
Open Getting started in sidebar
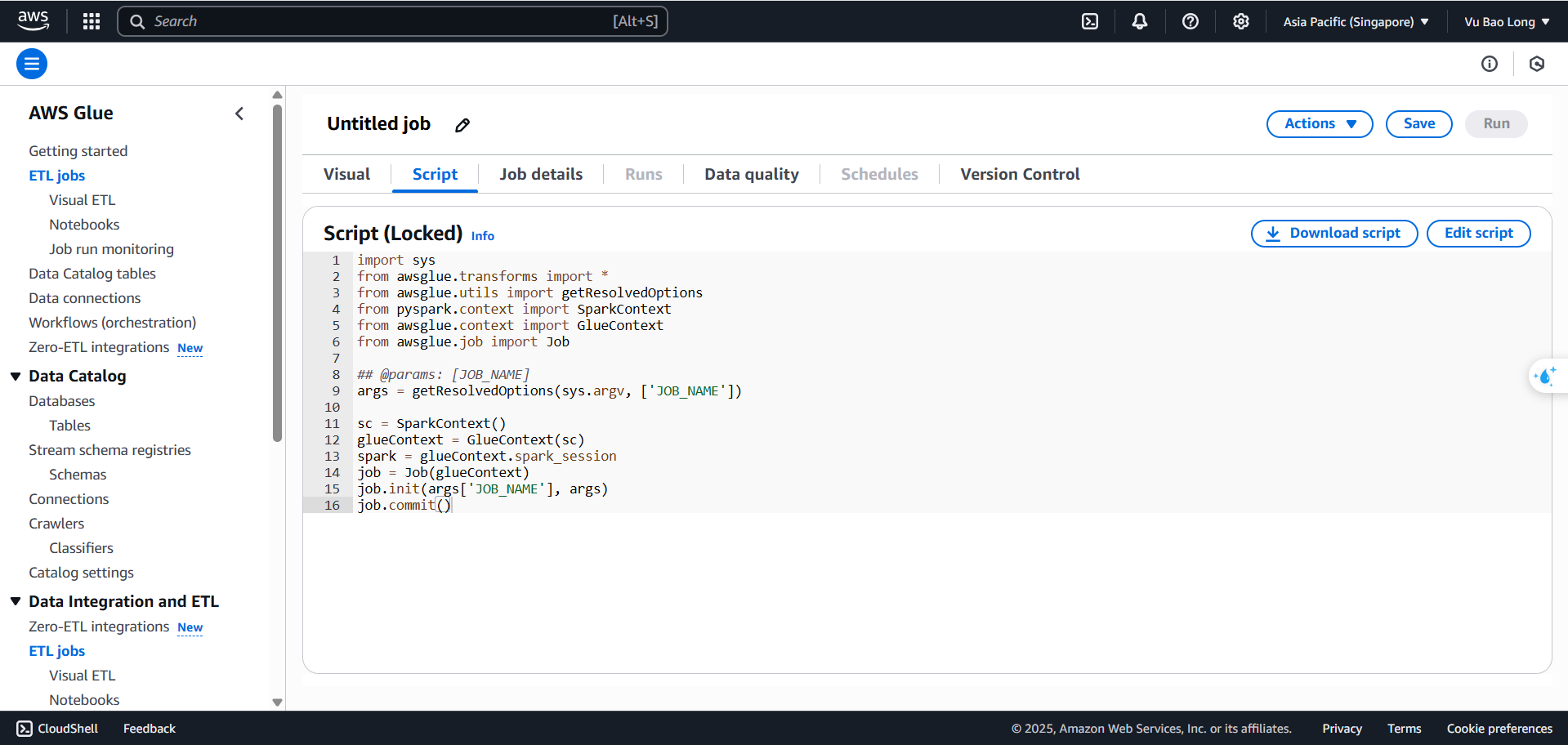click(78, 151)
